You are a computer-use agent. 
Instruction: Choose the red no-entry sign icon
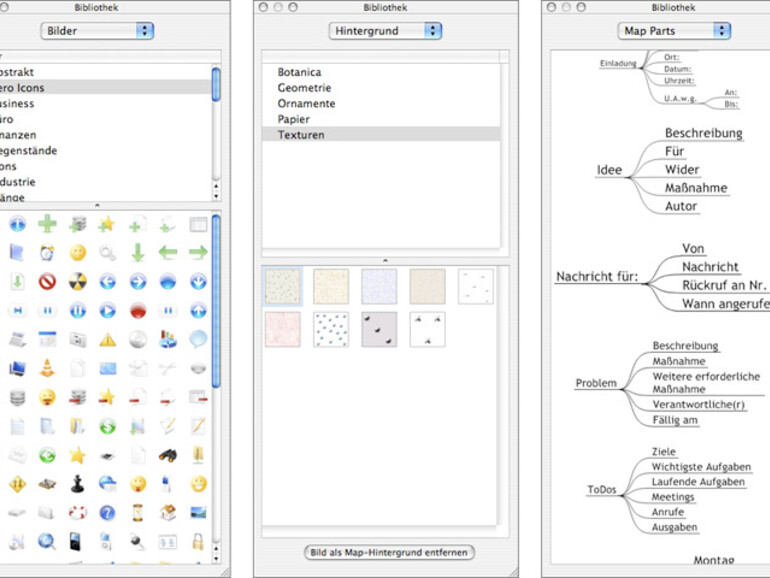(47, 282)
